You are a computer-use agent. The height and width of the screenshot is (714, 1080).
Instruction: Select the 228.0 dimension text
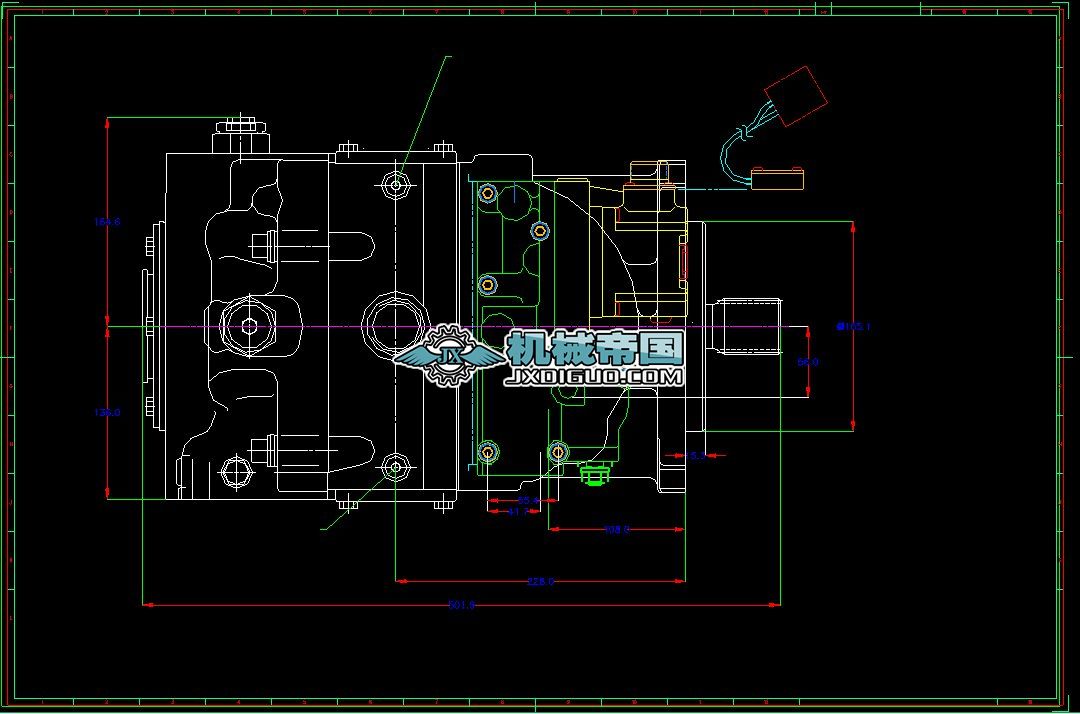tap(541, 582)
